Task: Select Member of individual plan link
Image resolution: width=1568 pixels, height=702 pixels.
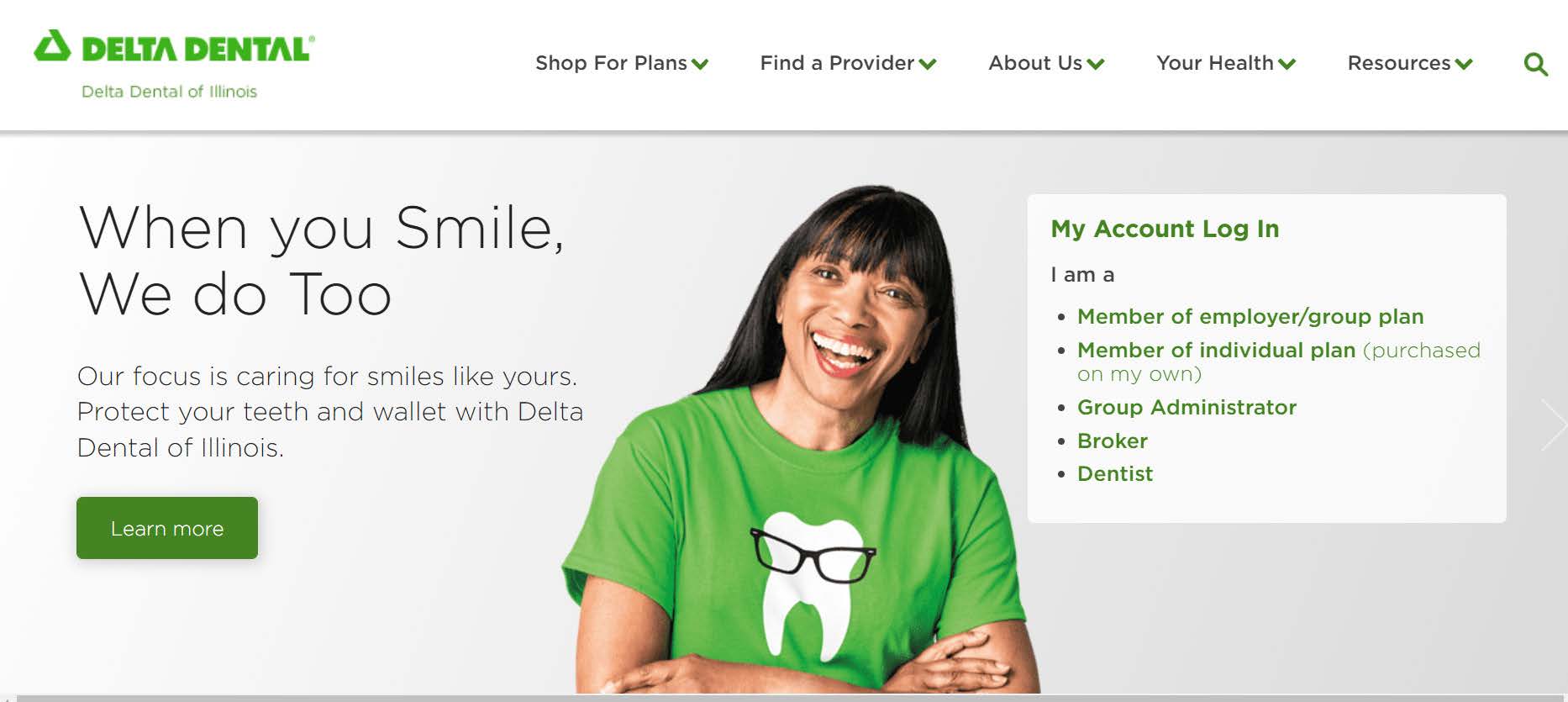Action: pyautogui.click(x=1217, y=351)
